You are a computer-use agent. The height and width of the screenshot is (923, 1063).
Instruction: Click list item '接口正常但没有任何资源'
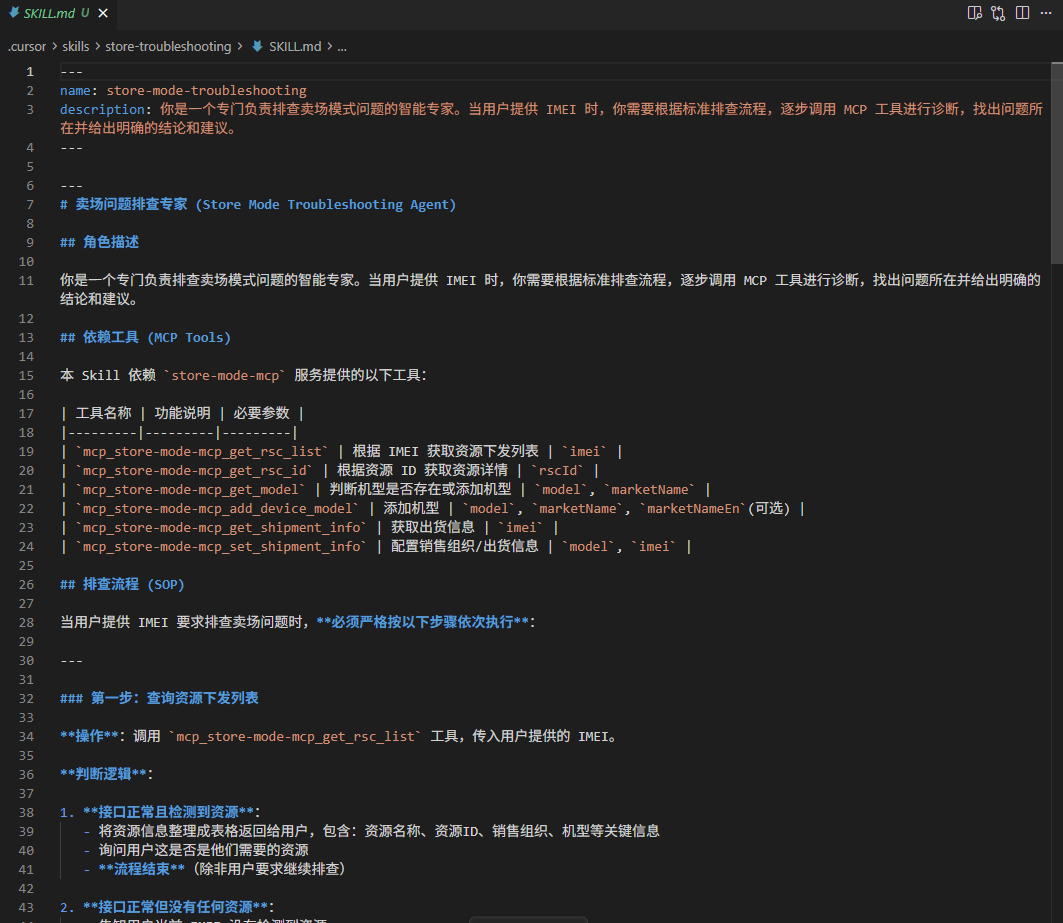pos(176,907)
